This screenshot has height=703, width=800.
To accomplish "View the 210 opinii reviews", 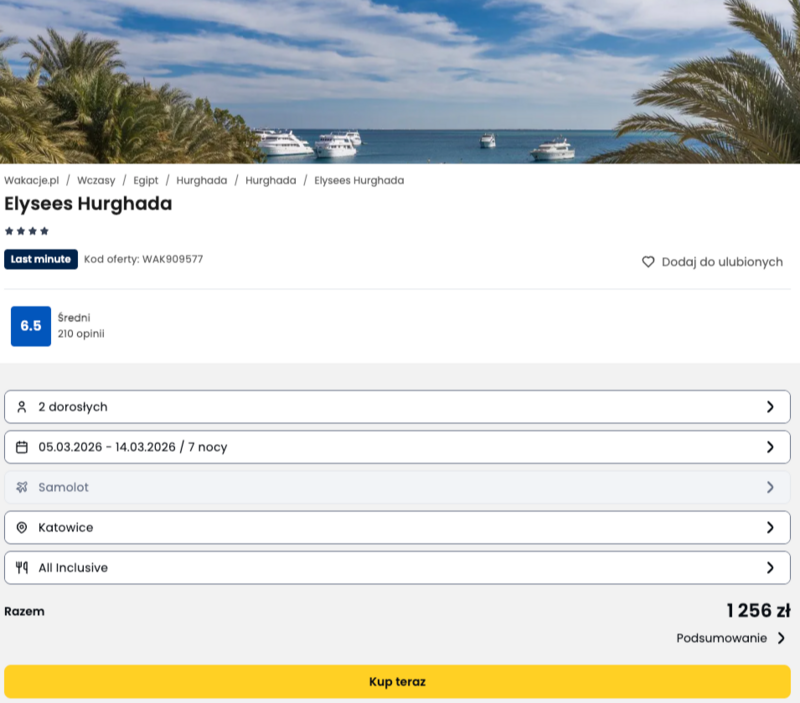I will click(81, 334).
